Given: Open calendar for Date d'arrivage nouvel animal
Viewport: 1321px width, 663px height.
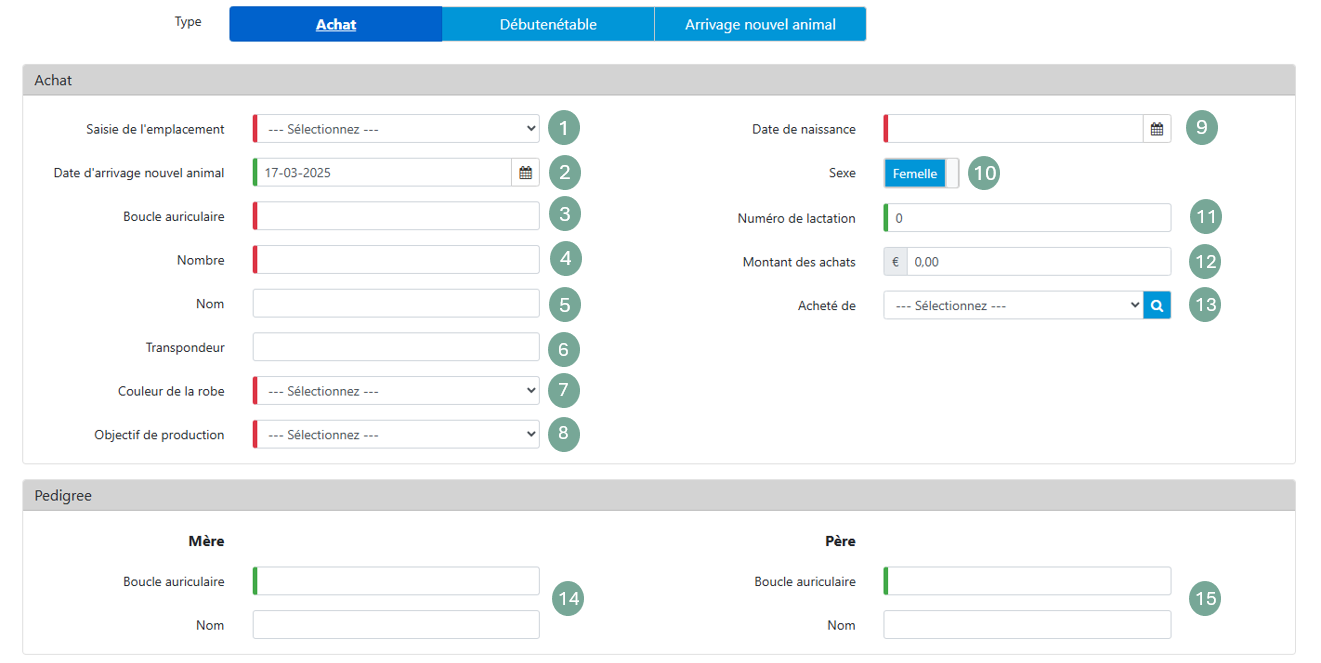Looking at the screenshot, I should click(x=525, y=172).
